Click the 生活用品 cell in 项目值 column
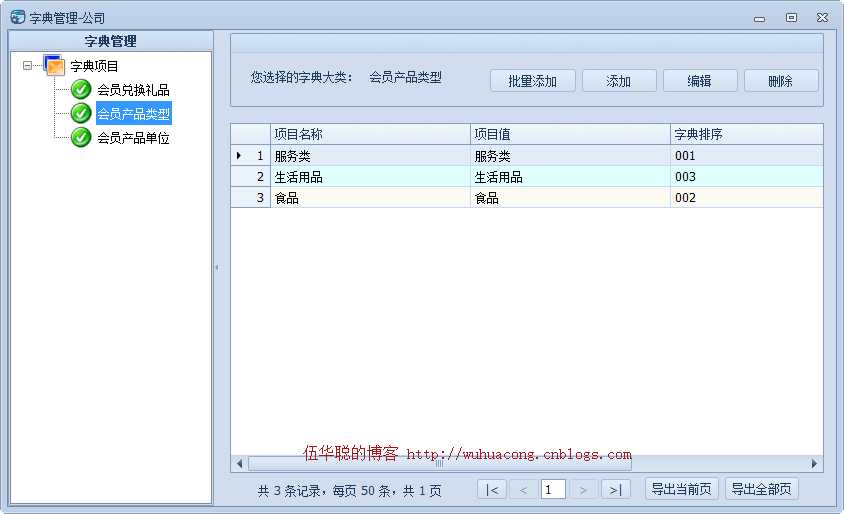Image resolution: width=844 pixels, height=514 pixels. 571,177
